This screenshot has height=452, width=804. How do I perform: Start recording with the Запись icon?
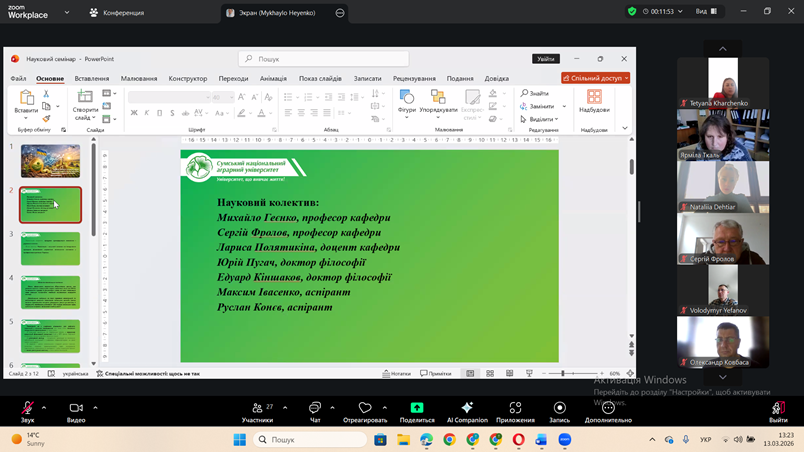(559, 408)
